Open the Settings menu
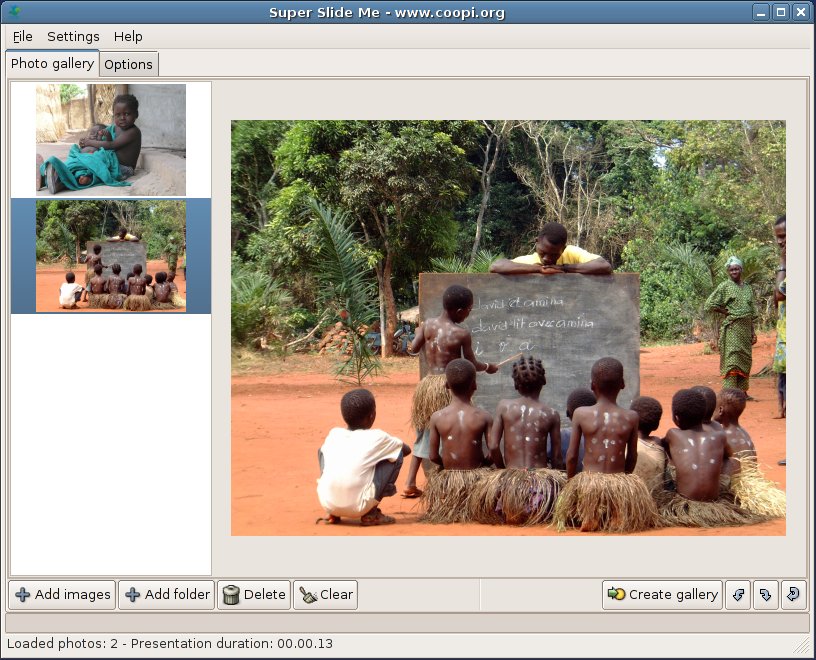Viewport: 816px width, 660px height. click(73, 36)
